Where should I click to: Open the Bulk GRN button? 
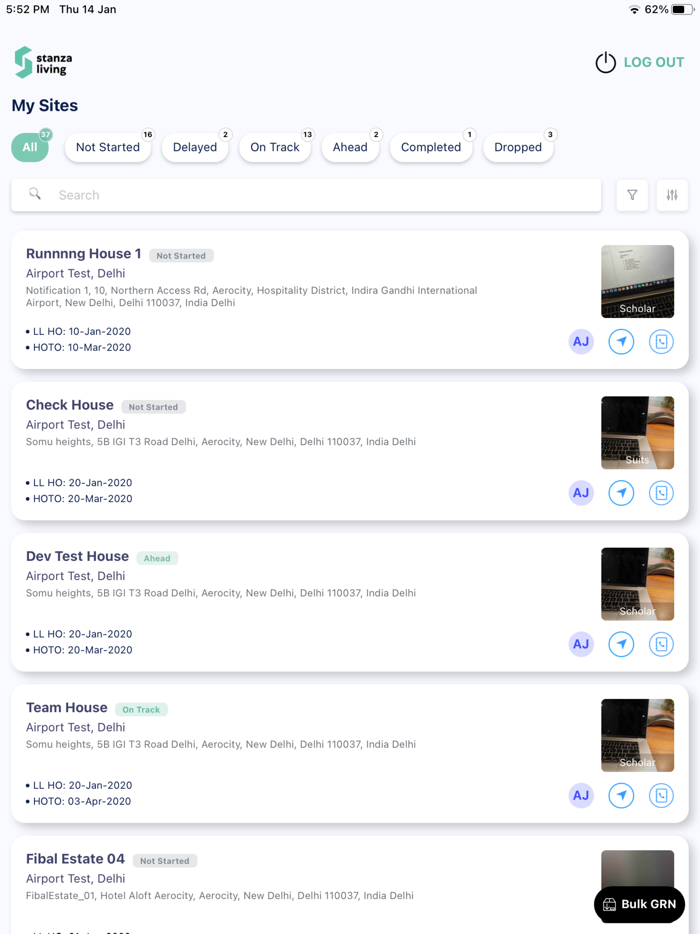(x=639, y=904)
